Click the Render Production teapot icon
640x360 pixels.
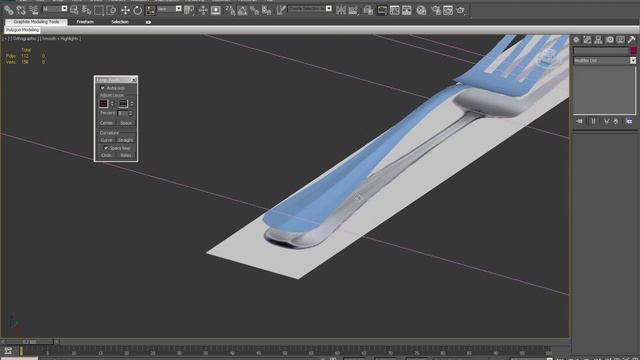tap(460, 10)
